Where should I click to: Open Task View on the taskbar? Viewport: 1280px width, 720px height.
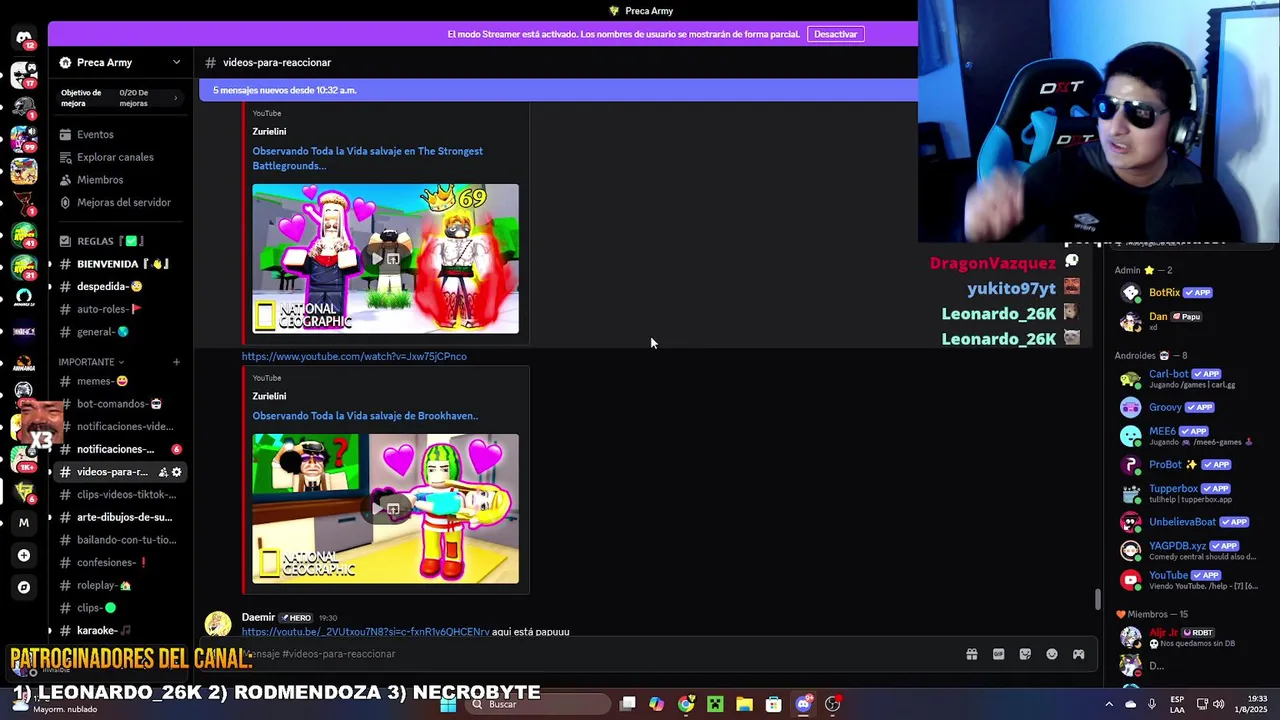628,704
